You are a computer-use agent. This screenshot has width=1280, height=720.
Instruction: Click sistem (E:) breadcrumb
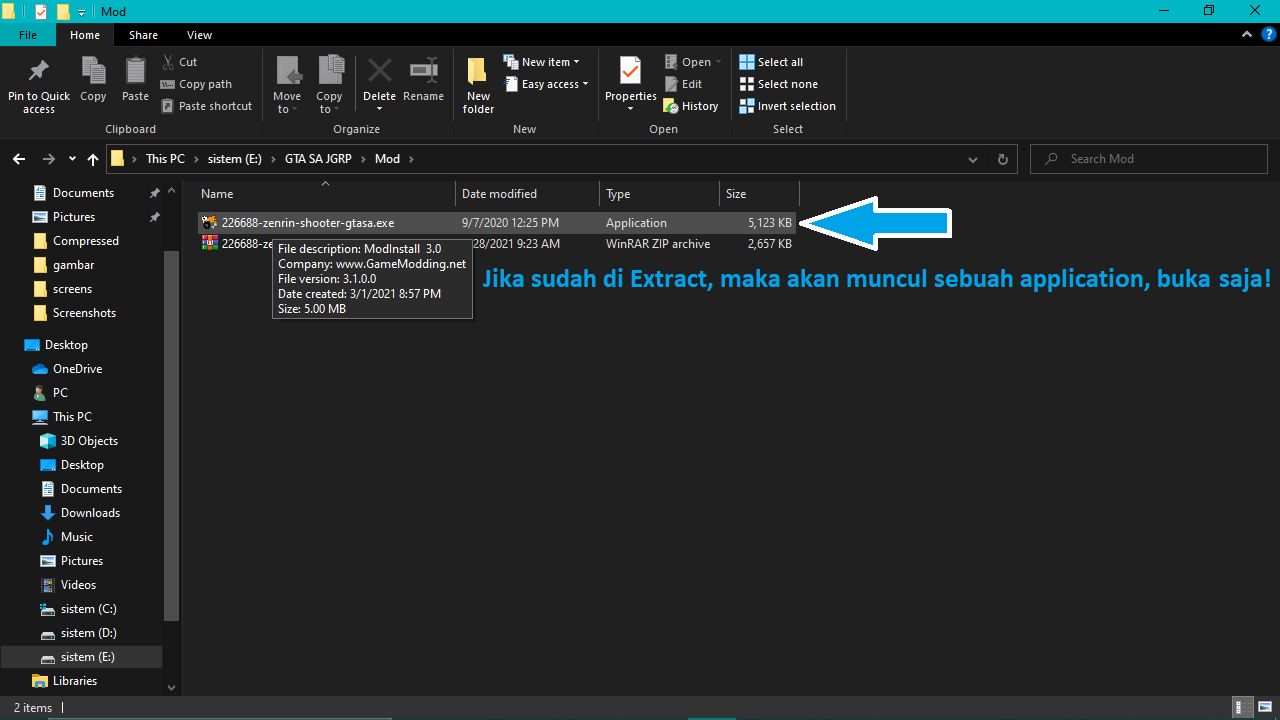click(237, 159)
